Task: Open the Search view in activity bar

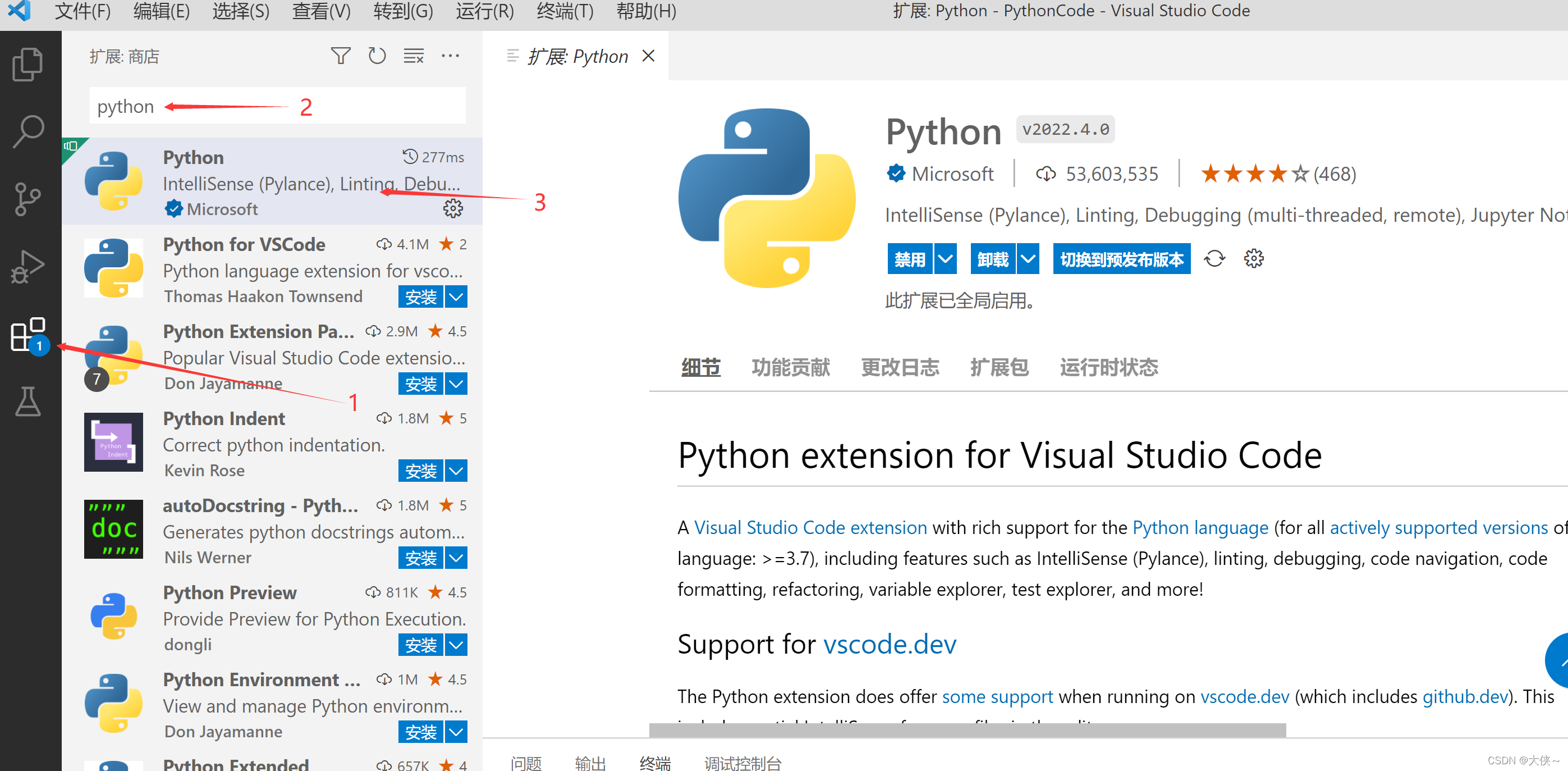Action: (x=28, y=131)
